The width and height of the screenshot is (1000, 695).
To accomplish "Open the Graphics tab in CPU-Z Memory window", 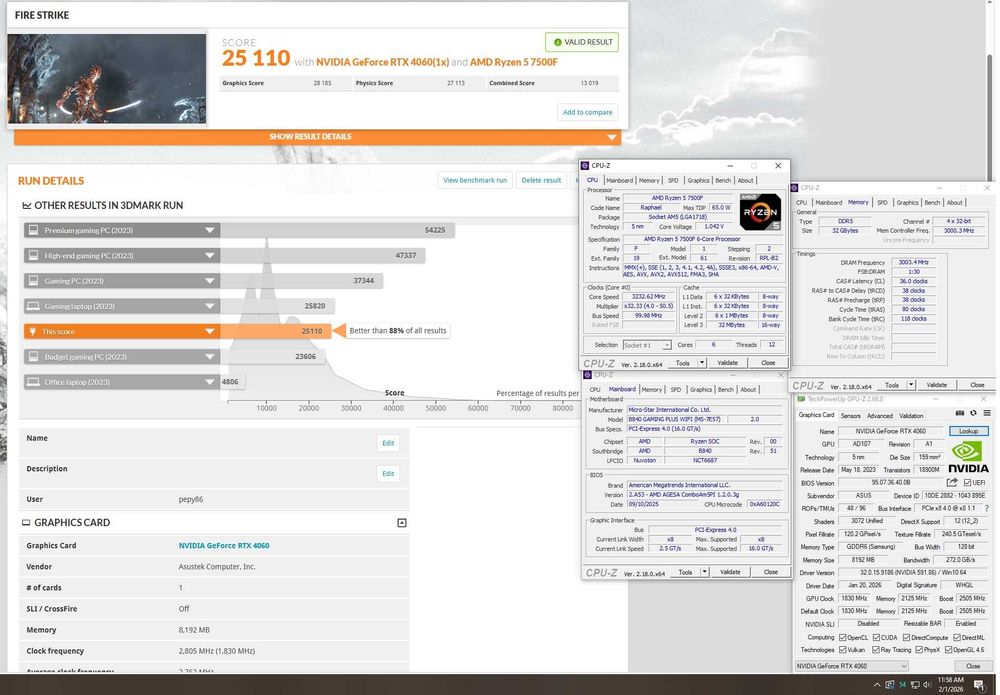I will pyautogui.click(x=907, y=203).
